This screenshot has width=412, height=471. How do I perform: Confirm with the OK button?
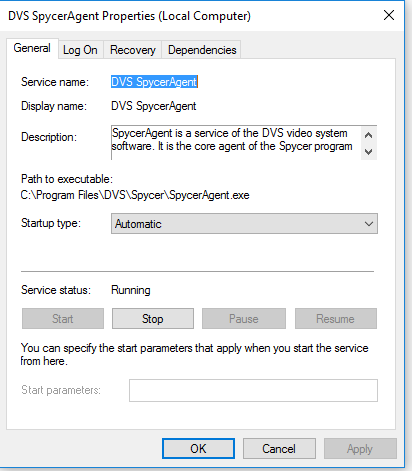[198, 449]
